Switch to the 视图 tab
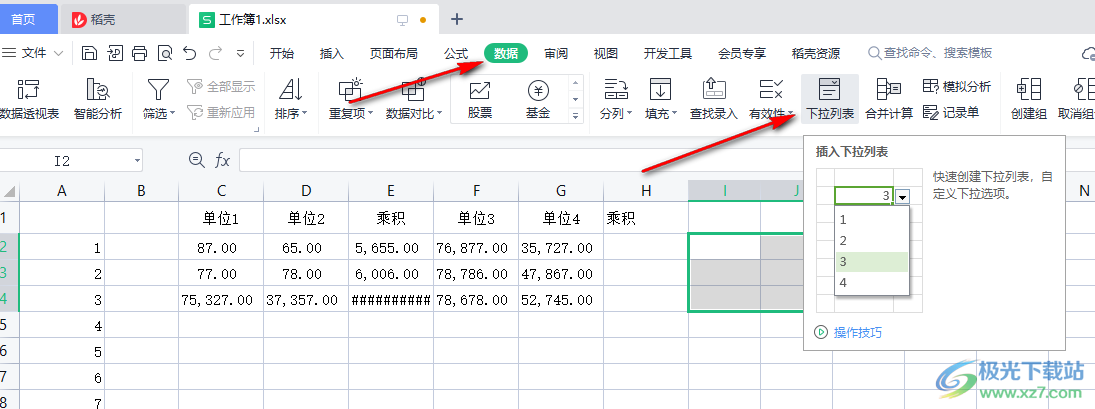Screen dimensions: 1095x409 (605, 53)
